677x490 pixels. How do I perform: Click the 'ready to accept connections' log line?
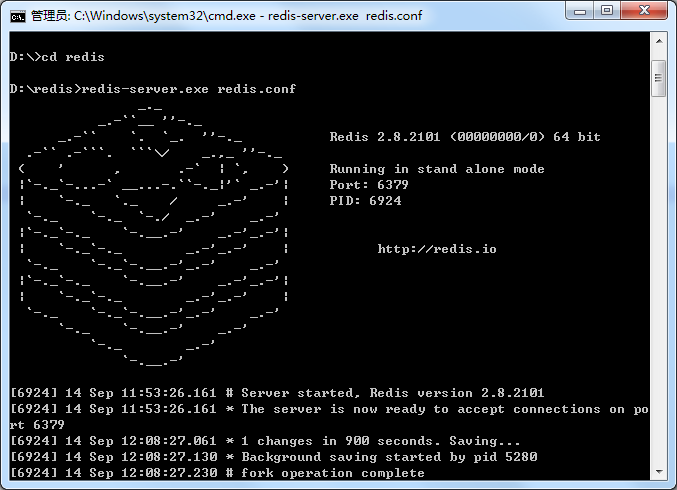329,409
